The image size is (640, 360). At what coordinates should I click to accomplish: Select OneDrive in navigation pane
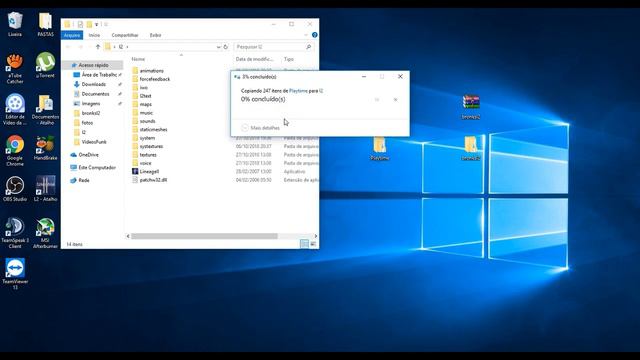coord(88,155)
